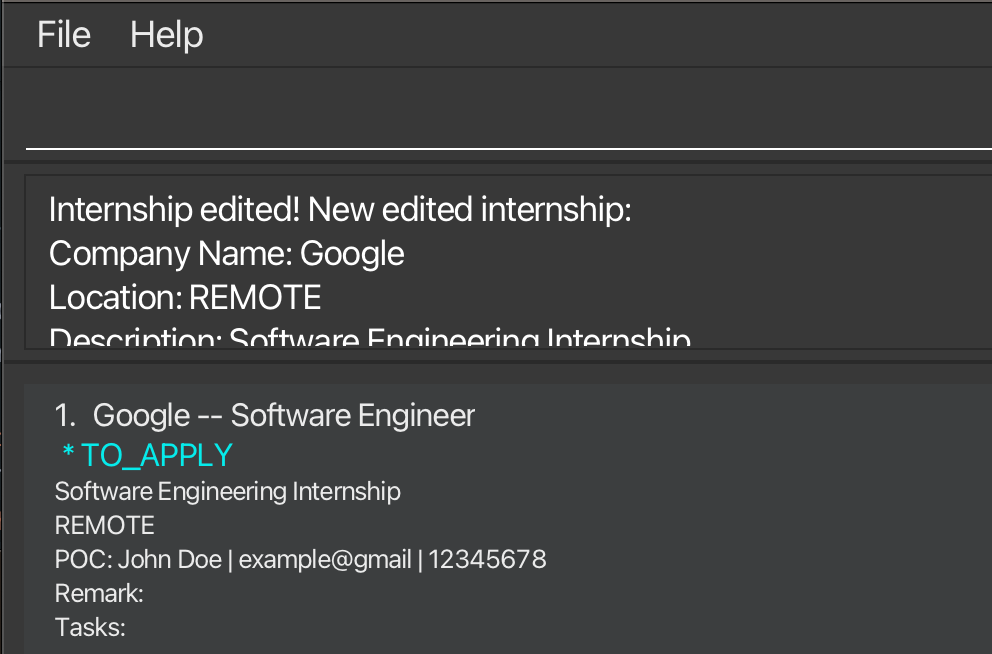Click the result panel divider
992x654 pixels.
pyautogui.click(x=496, y=358)
